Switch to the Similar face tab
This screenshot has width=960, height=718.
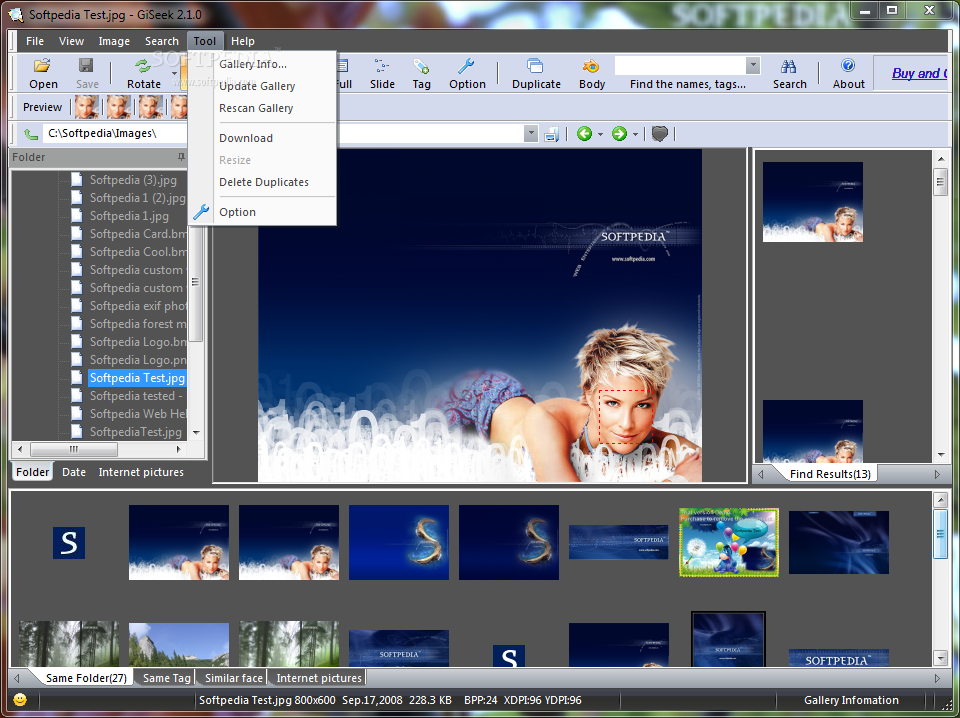(x=233, y=678)
